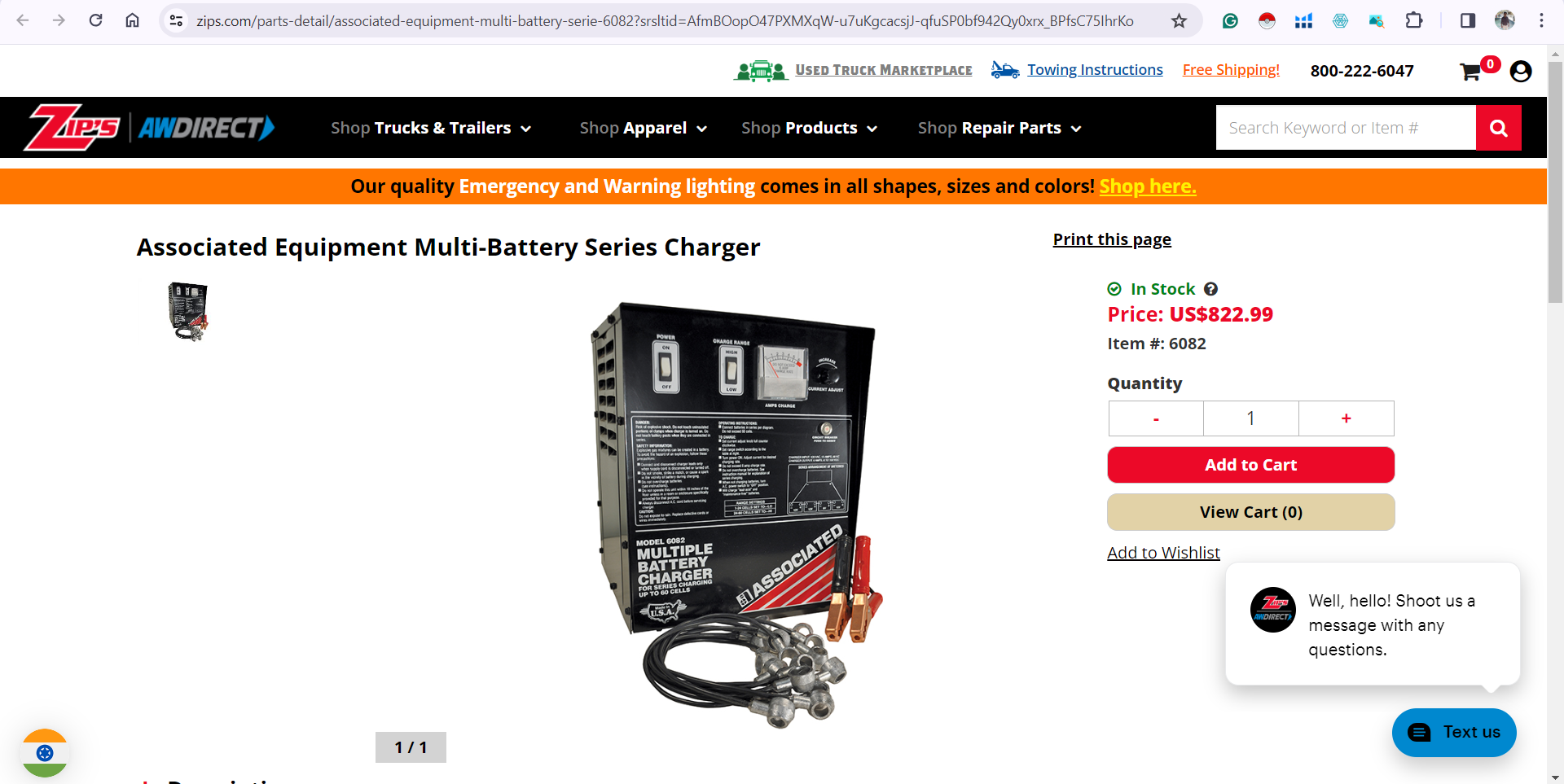Expand the Shop Trucks & Trailers dropdown
1564x784 pixels.
431,128
